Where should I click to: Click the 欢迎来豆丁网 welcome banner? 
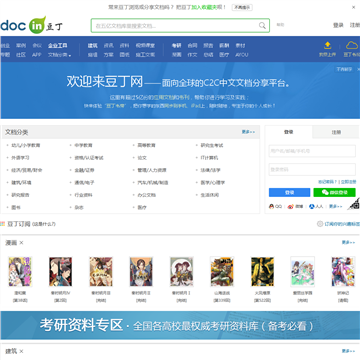180,90
